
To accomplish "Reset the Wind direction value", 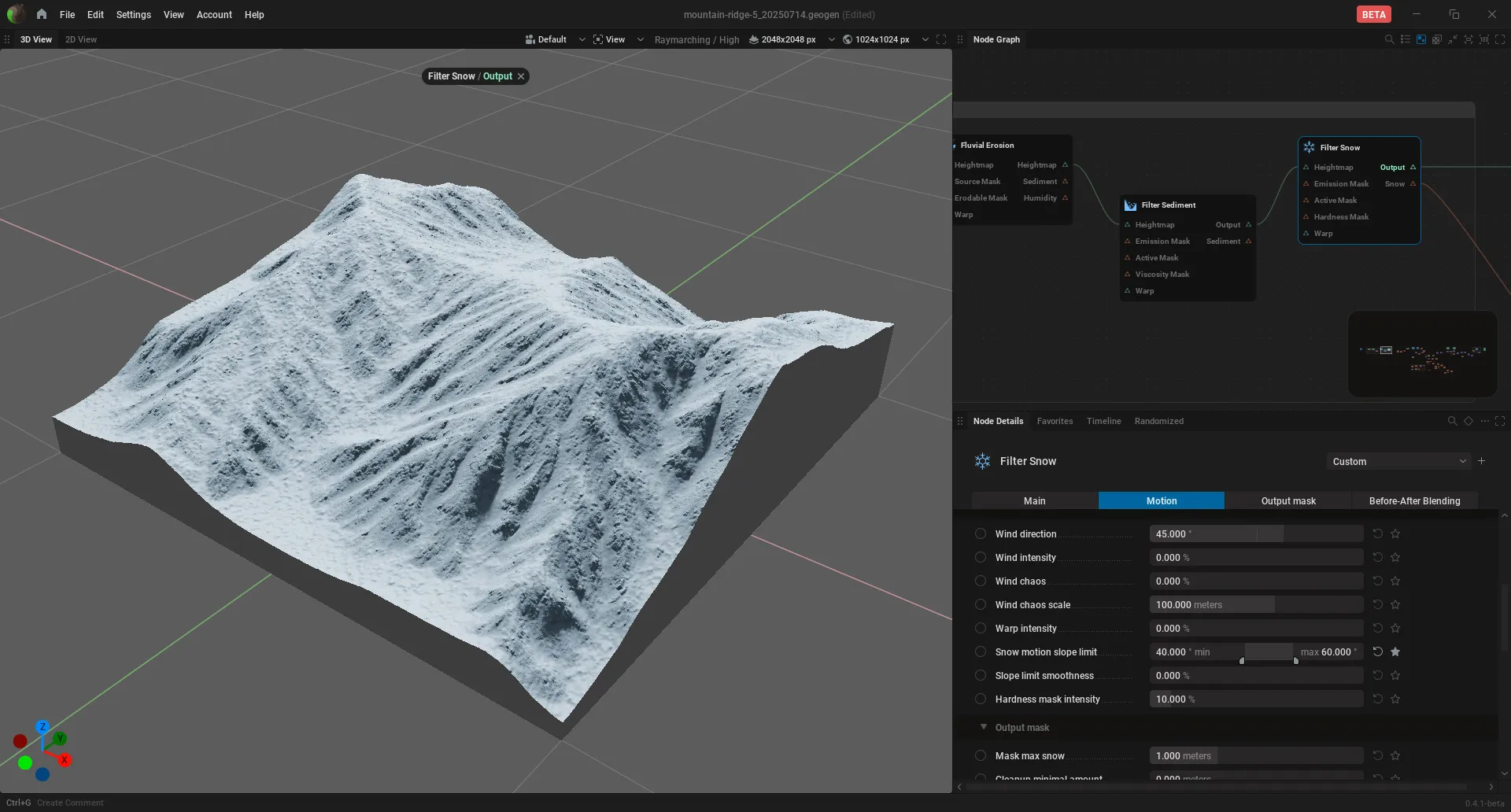I will [x=1377, y=533].
